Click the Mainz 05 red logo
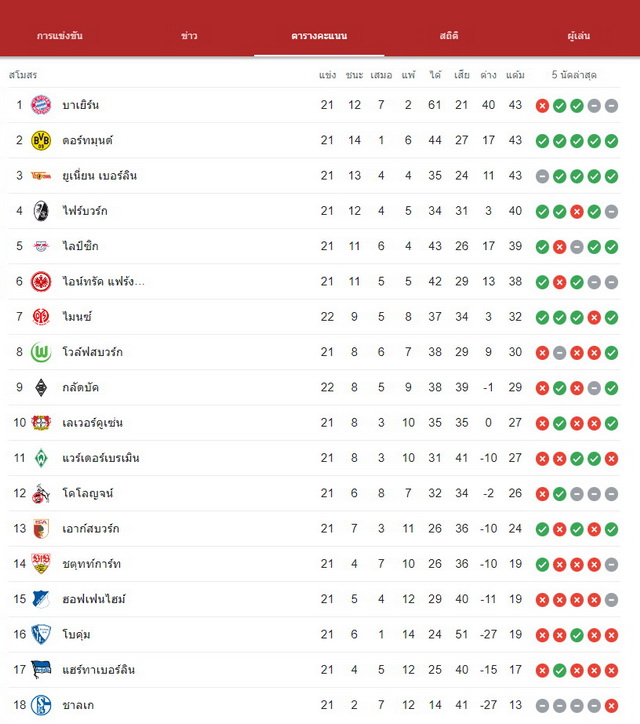The image size is (640, 724). (x=41, y=317)
